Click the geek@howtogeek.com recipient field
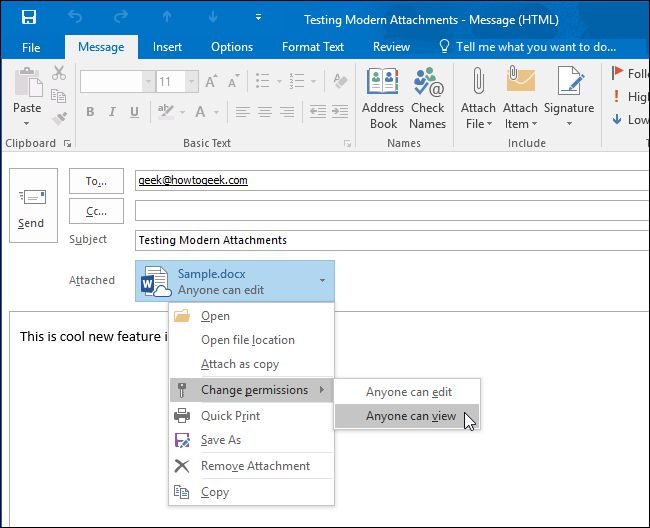Screen dimensions: 650x528 (x=392, y=180)
